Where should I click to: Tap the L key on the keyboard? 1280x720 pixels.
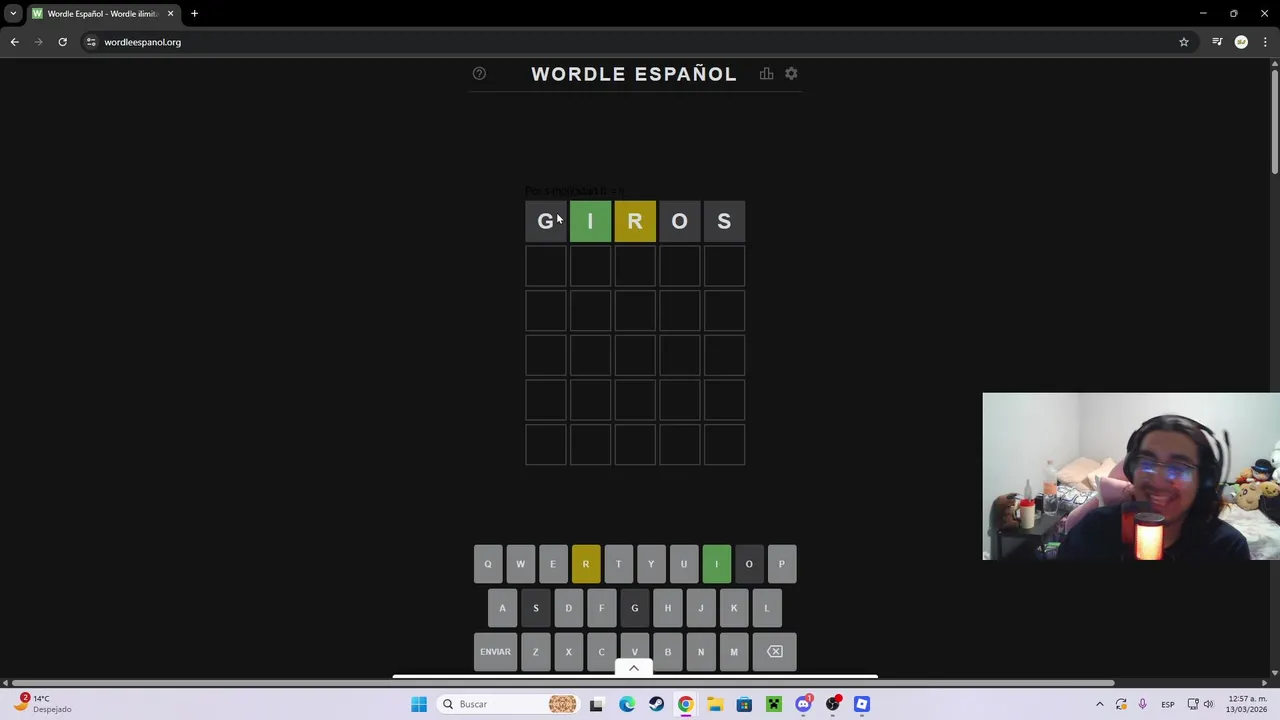766,608
